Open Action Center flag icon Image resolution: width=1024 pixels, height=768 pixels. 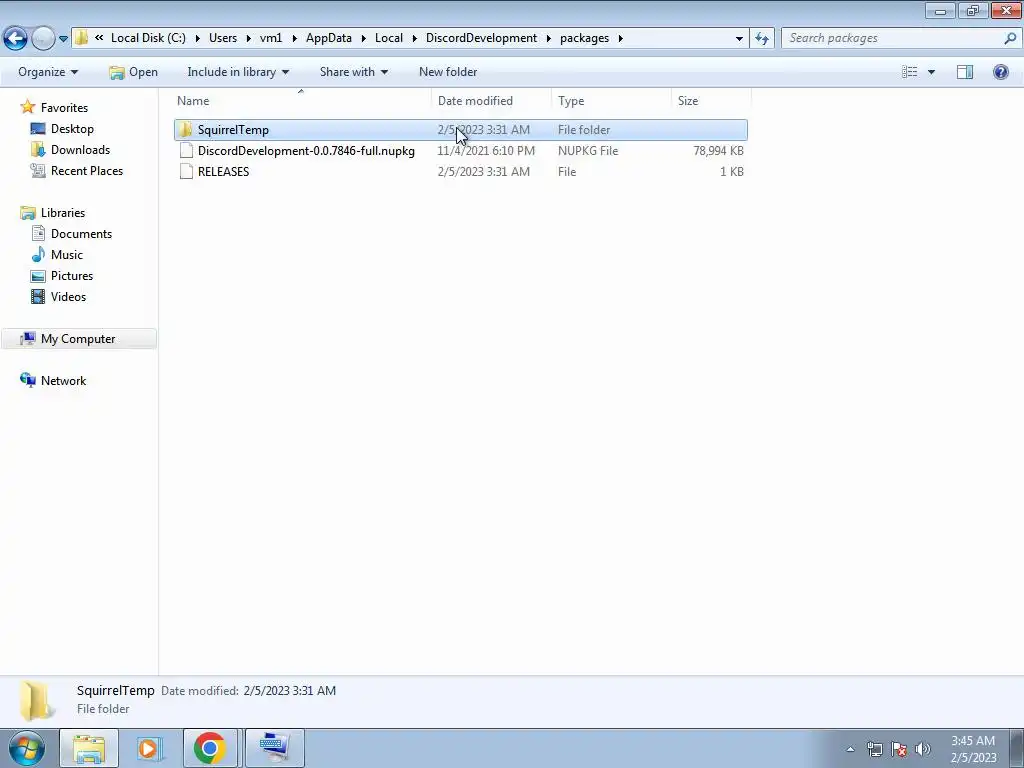pos(899,749)
